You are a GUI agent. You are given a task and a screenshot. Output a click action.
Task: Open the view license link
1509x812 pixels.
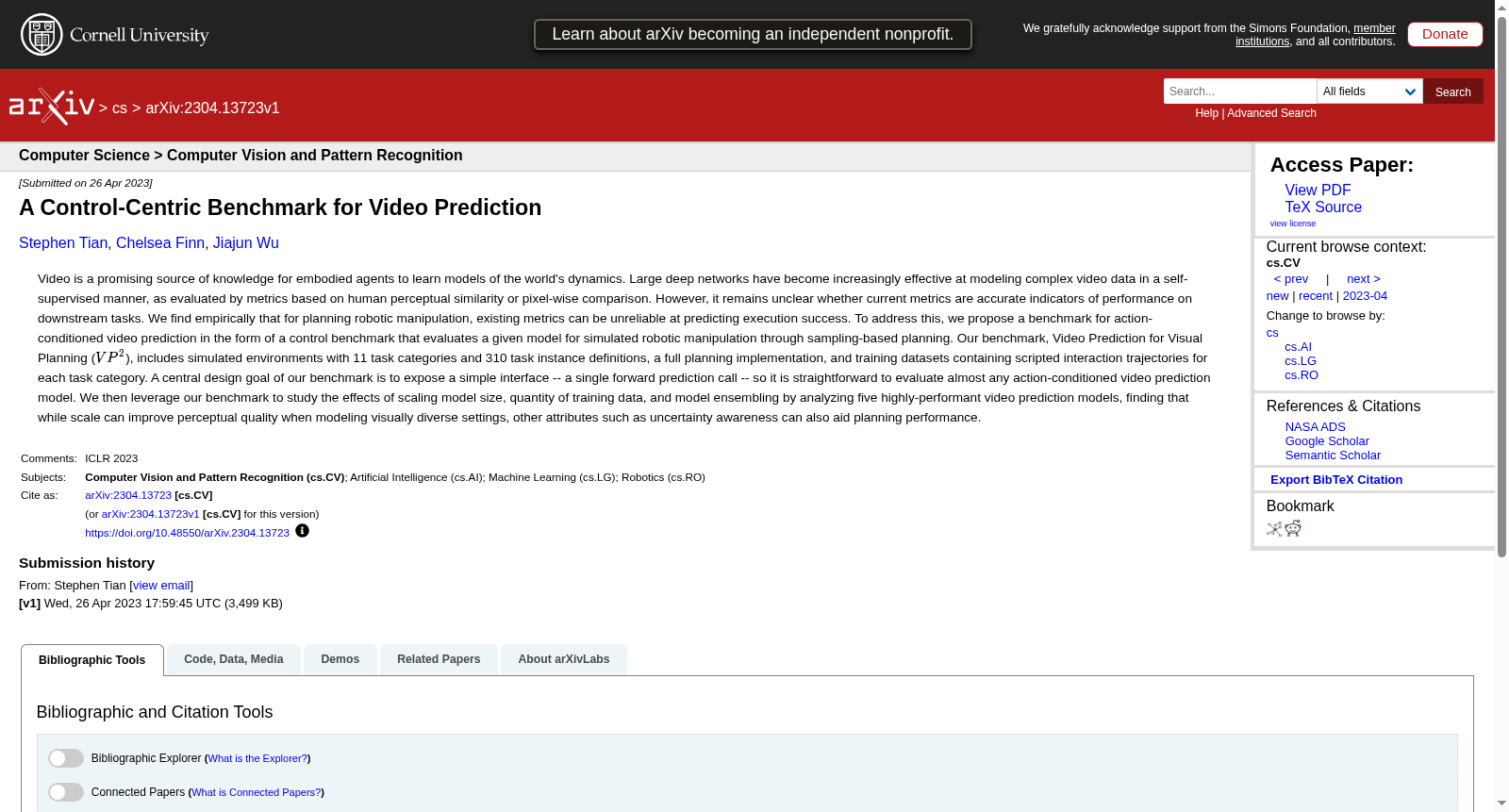(1293, 224)
